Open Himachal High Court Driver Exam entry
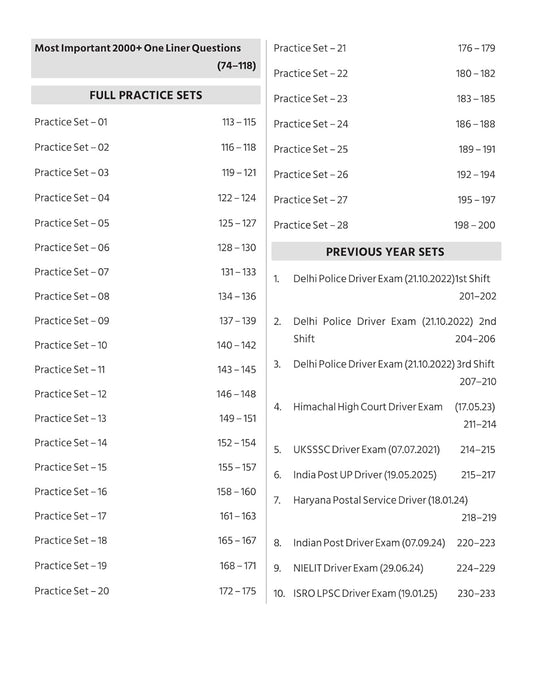 pyautogui.click(x=385, y=415)
